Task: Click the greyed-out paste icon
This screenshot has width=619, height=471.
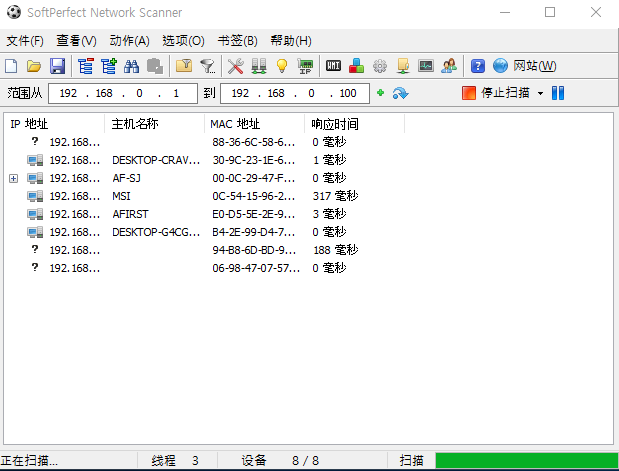Action: (155, 66)
